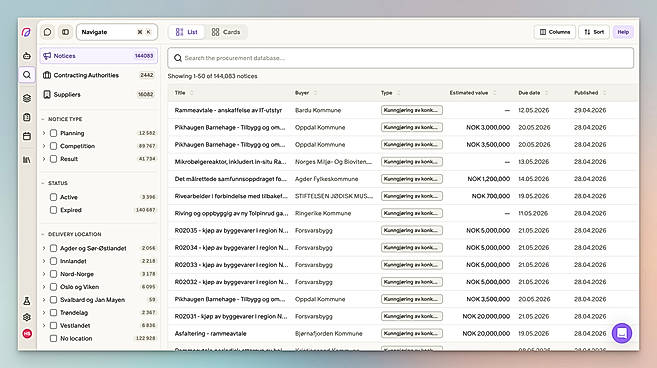This screenshot has width=657, height=368.
Task: Tick the Result checkbox
Action: 53,159
